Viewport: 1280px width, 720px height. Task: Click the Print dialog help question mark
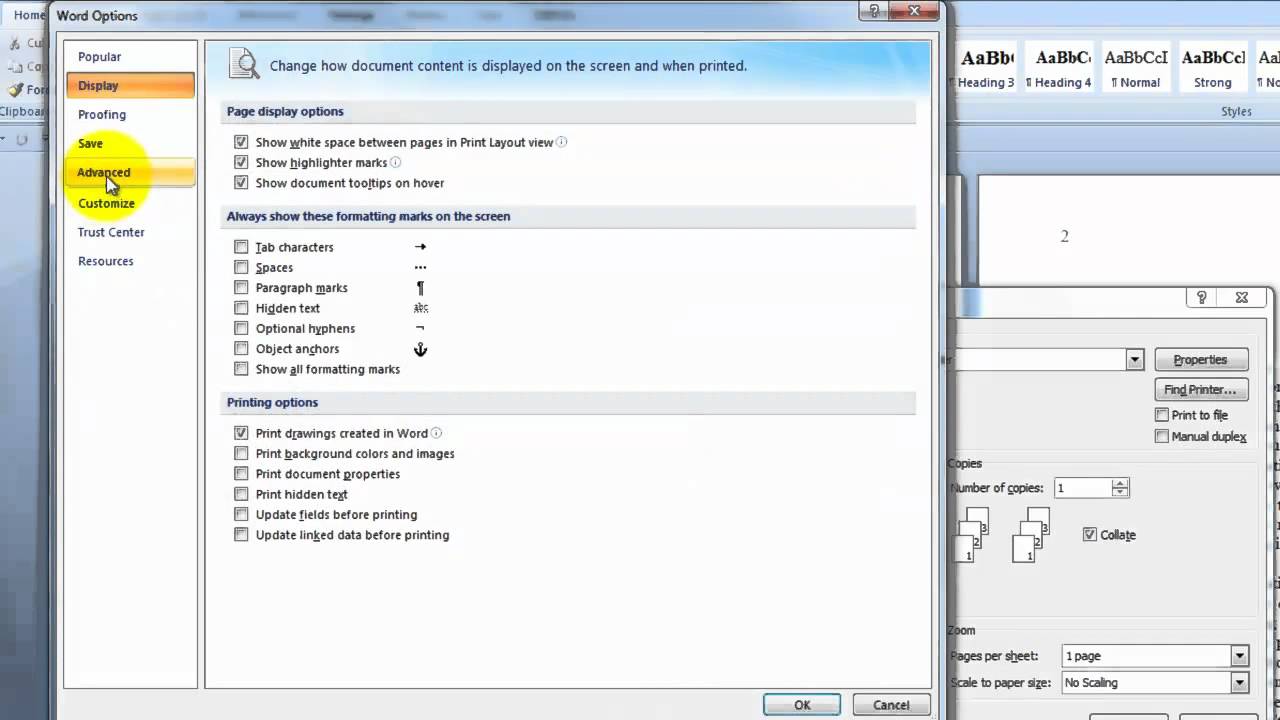tap(1202, 297)
